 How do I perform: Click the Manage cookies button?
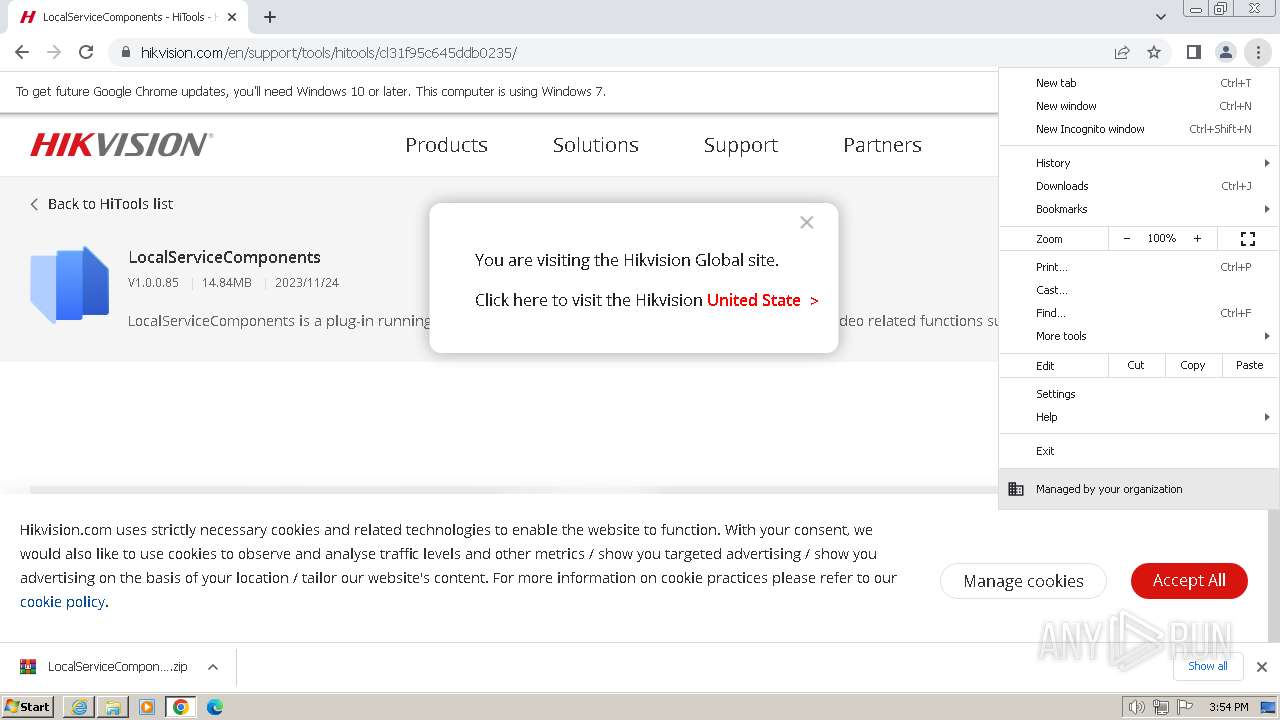tap(1023, 581)
